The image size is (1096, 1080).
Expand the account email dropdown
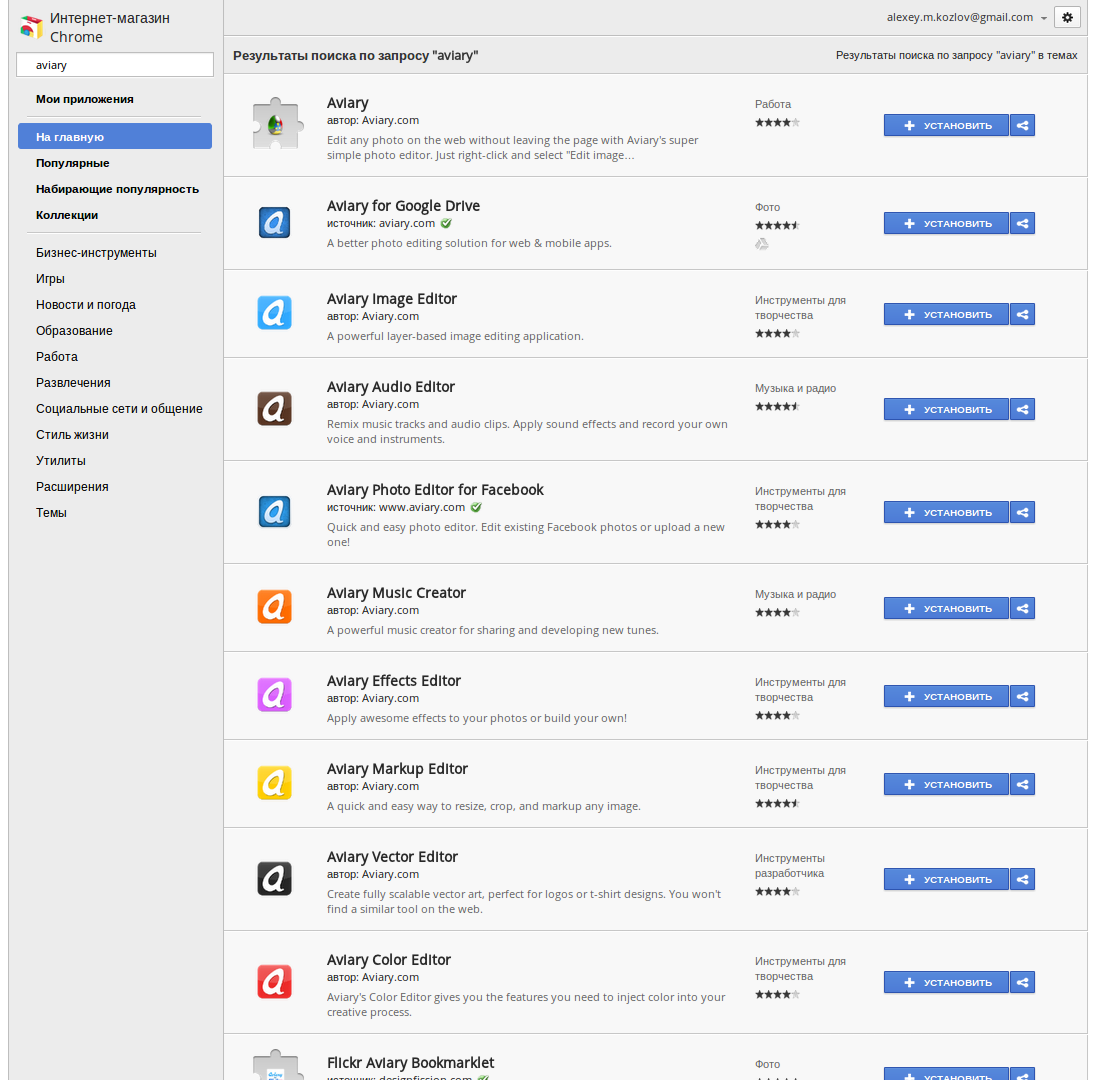click(x=1044, y=18)
